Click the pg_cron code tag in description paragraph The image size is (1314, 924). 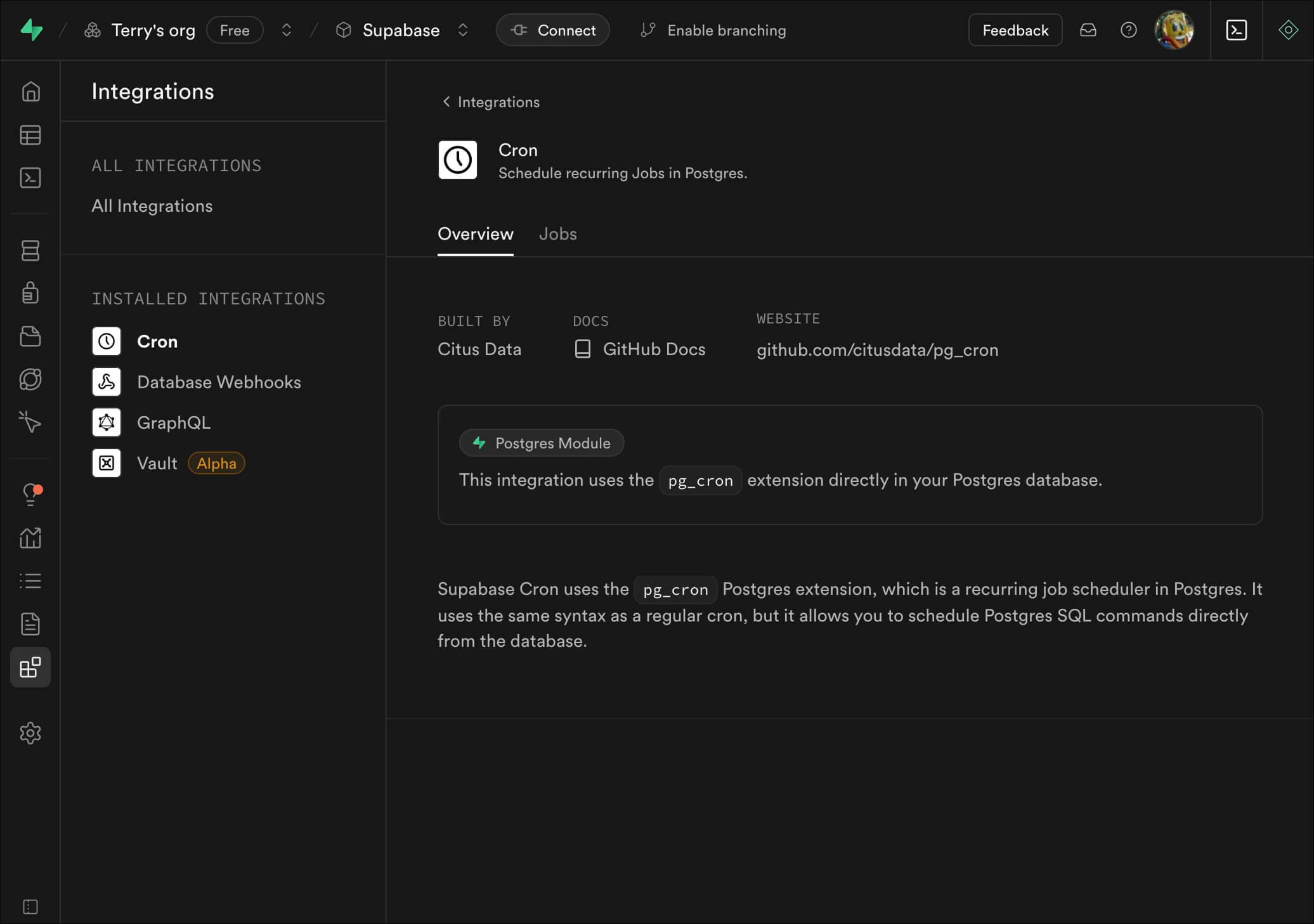(675, 589)
